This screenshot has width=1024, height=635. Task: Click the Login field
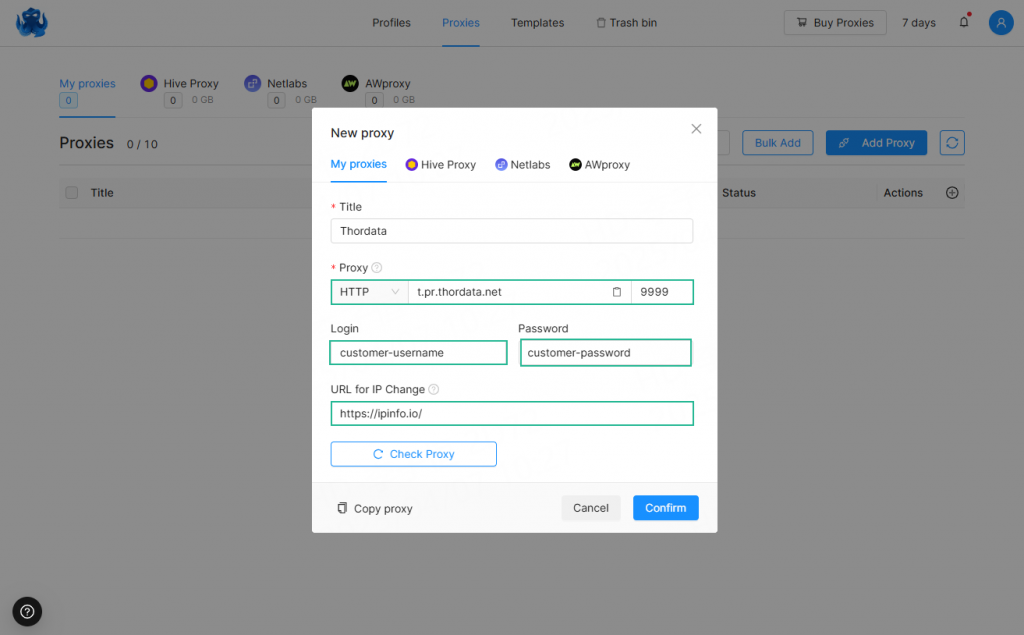[x=419, y=353]
